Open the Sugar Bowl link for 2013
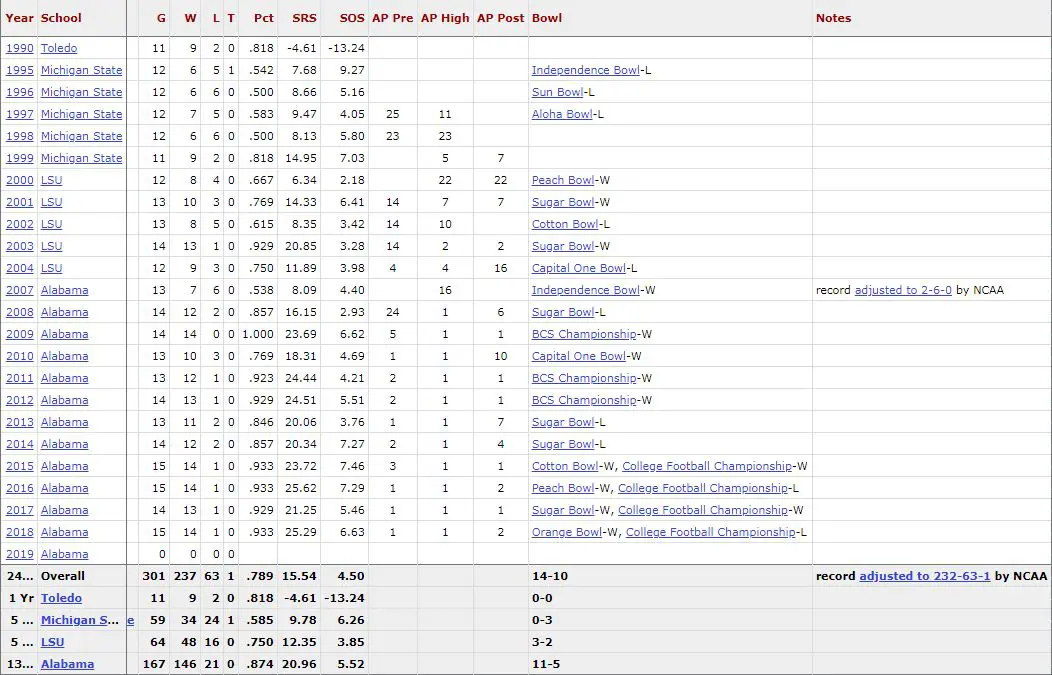The width and height of the screenshot is (1052, 675). click(563, 423)
